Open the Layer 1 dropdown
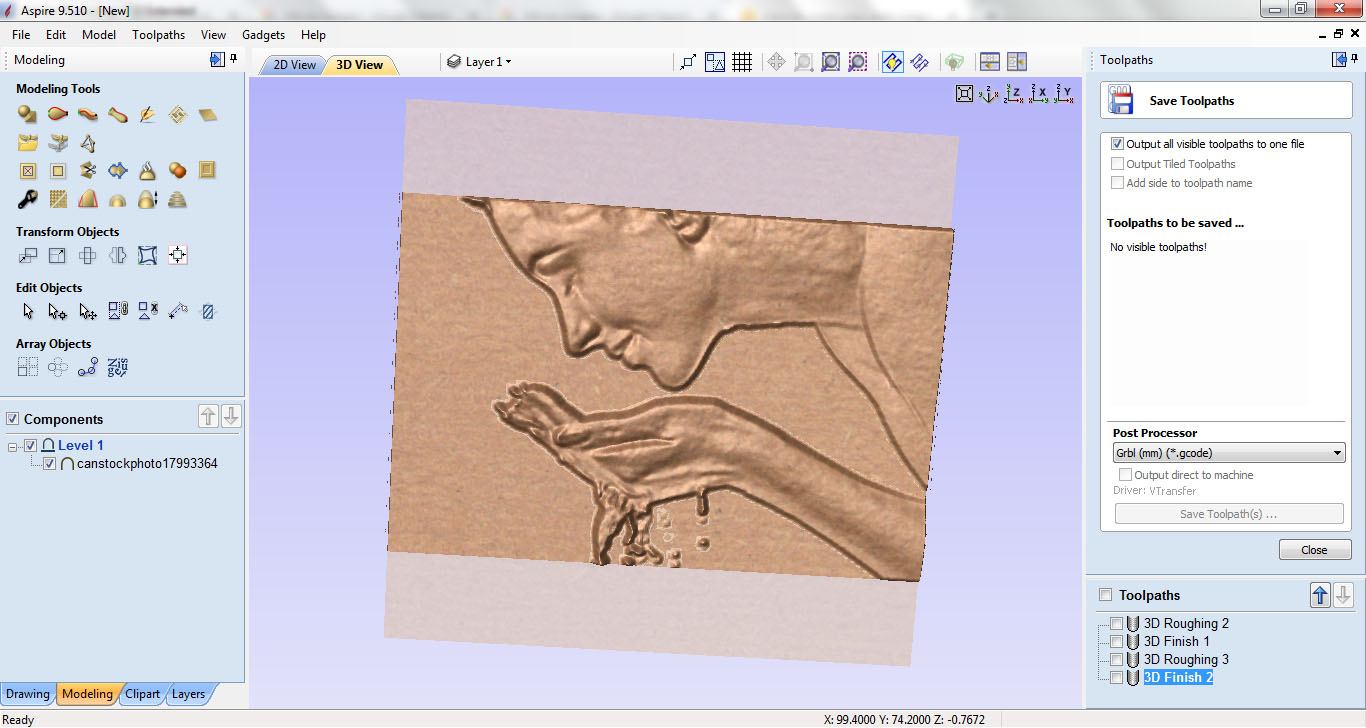Screen dimensions: 1366x728 point(480,62)
